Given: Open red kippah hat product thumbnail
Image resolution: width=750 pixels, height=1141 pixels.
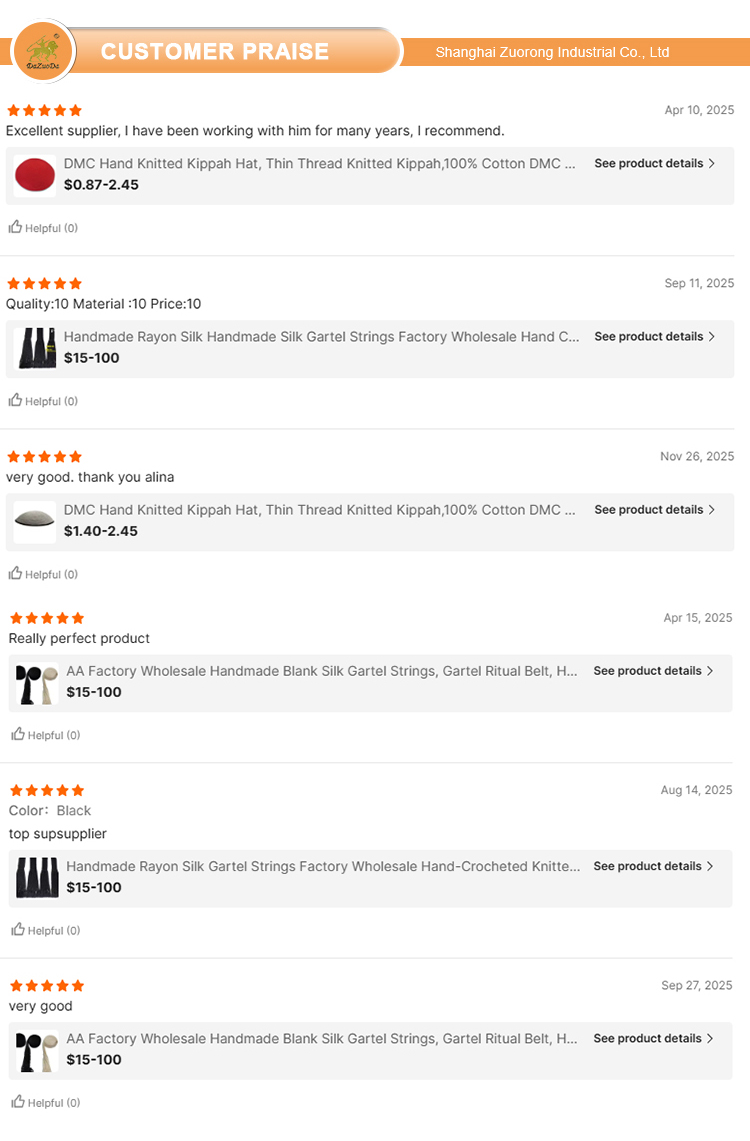Looking at the screenshot, I should click(35, 176).
